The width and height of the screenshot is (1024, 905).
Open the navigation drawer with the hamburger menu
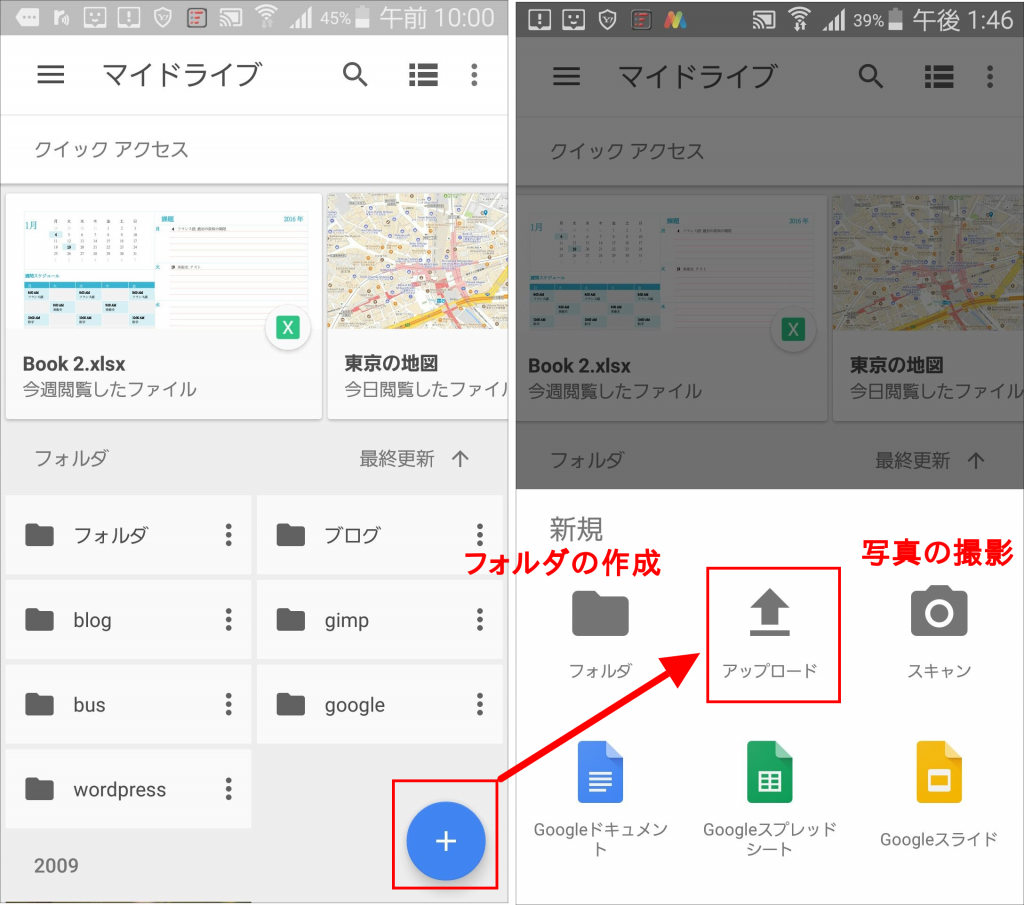click(51, 75)
